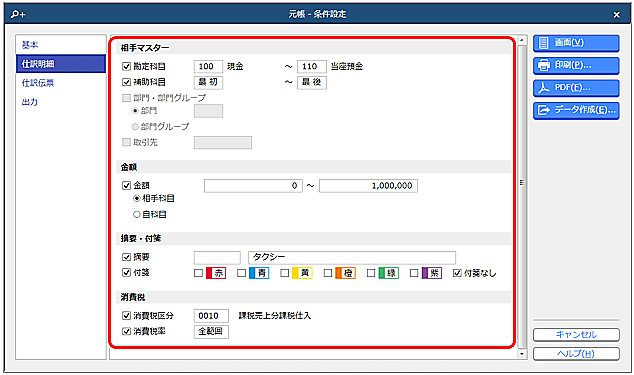The height and width of the screenshot is (375, 634).
Task: Click the blue 青 color swatch
Action: 259,273
